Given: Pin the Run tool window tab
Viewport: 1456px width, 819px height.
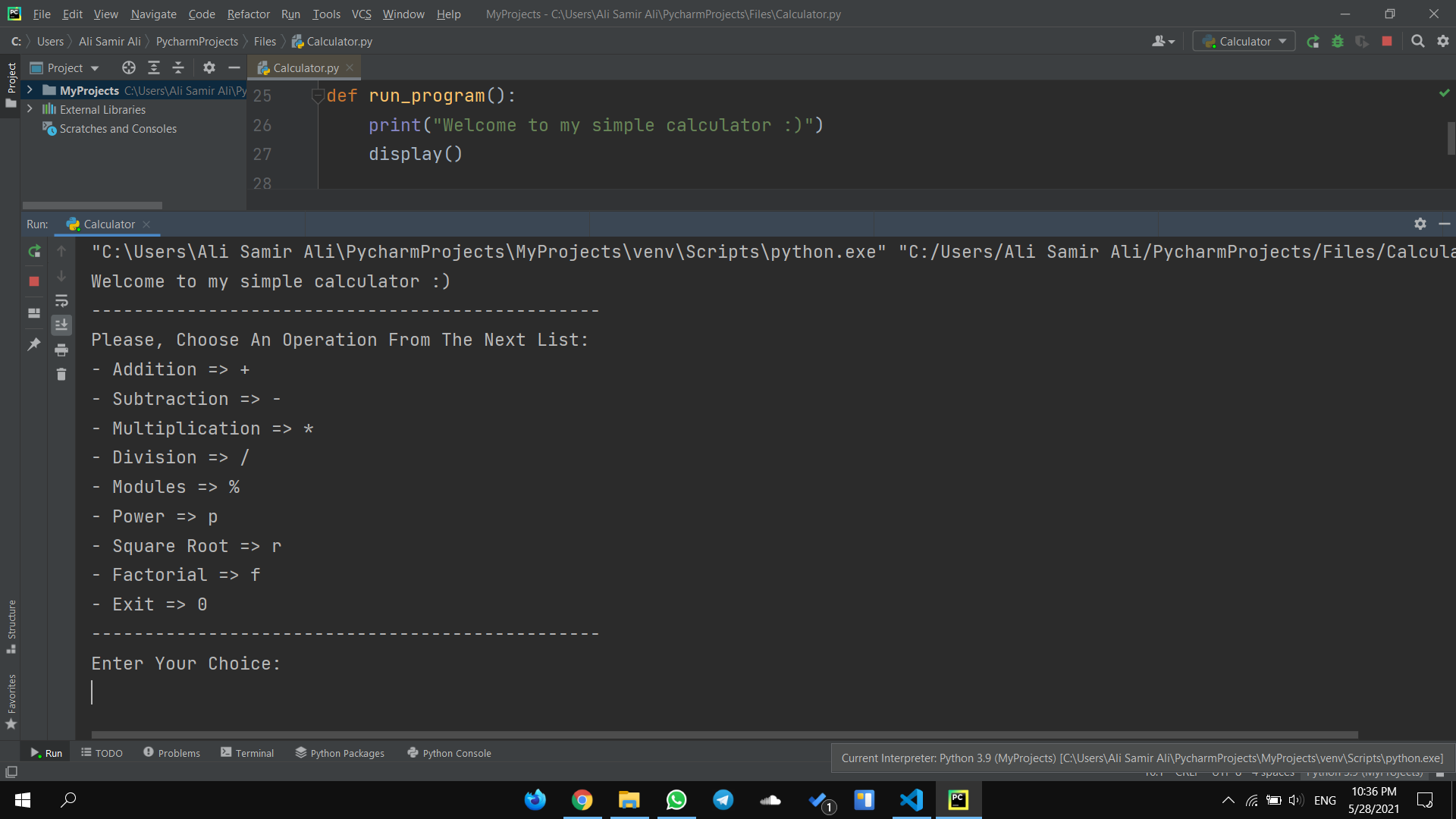Looking at the screenshot, I should 33,345.
